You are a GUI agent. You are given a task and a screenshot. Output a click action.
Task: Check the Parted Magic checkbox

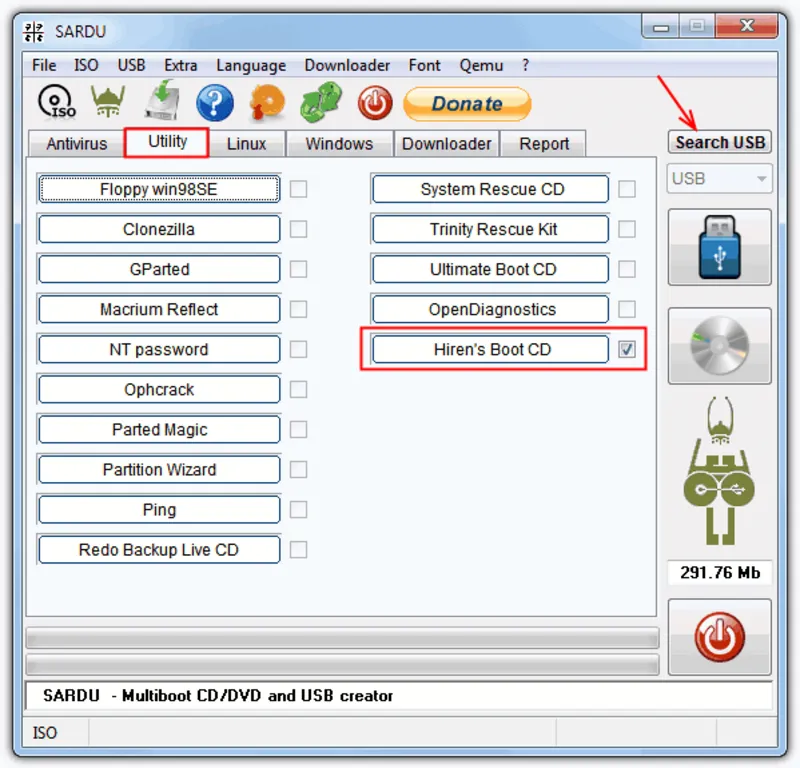pos(298,430)
